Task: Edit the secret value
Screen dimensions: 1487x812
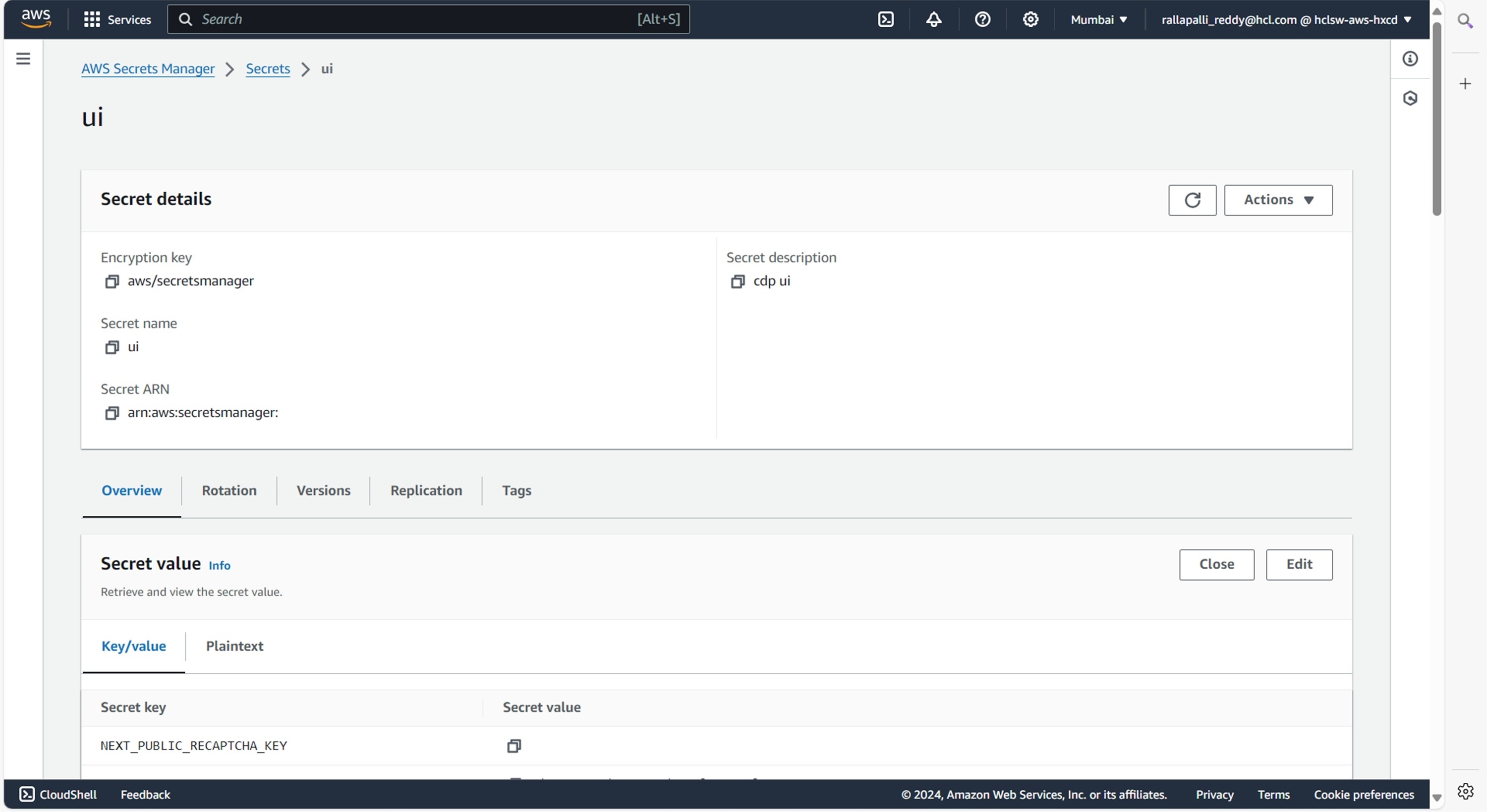Action: point(1299,564)
